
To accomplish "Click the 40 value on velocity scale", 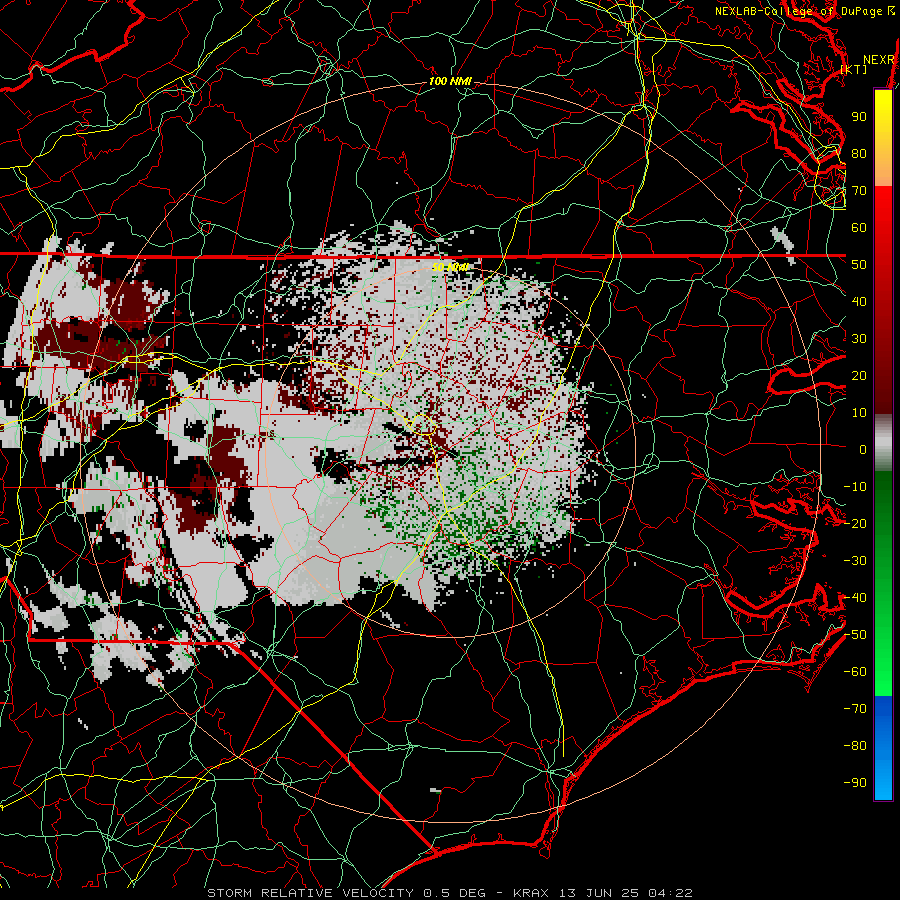I will (859, 302).
